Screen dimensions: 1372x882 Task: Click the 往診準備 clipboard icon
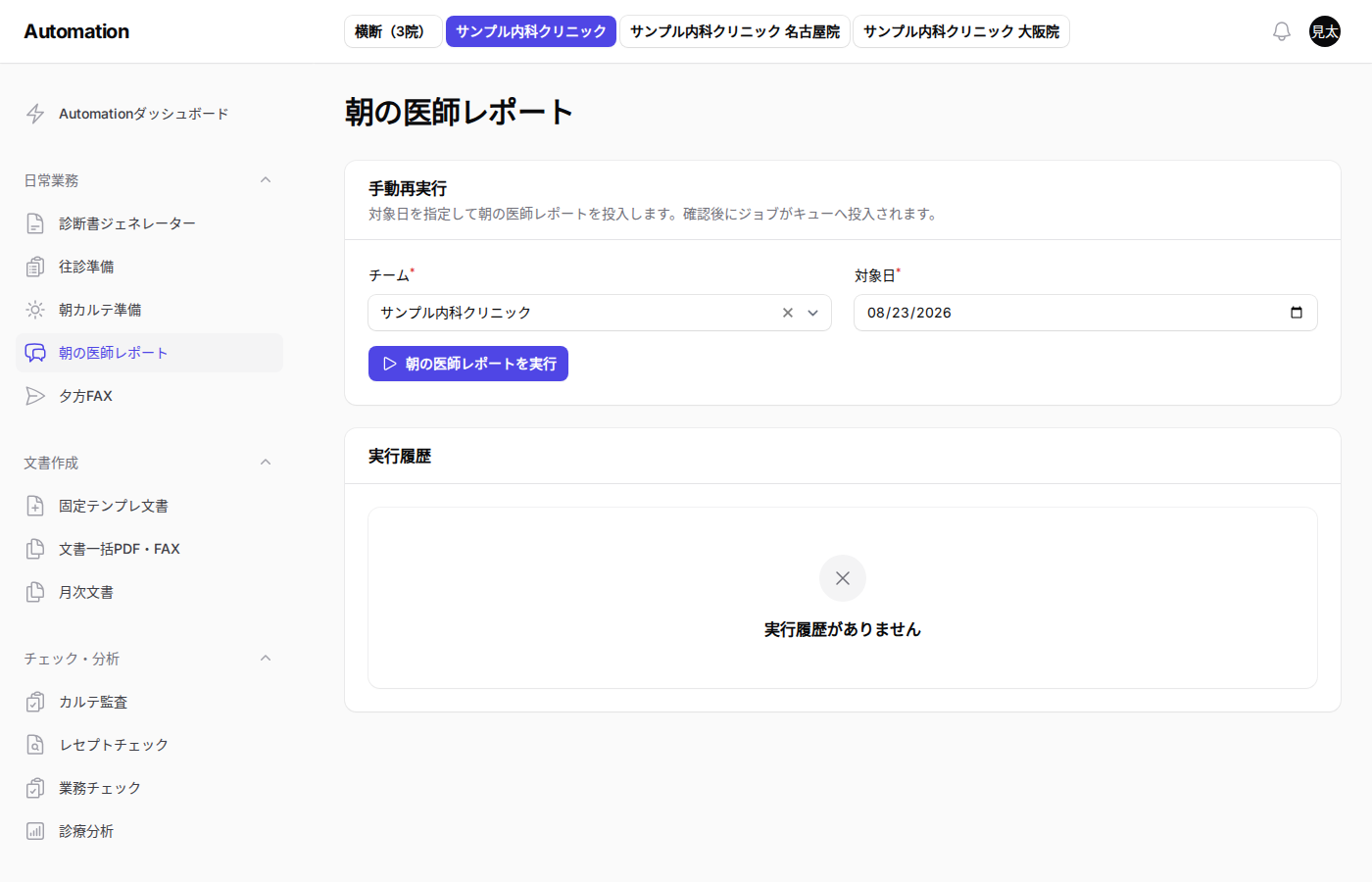click(x=35, y=267)
